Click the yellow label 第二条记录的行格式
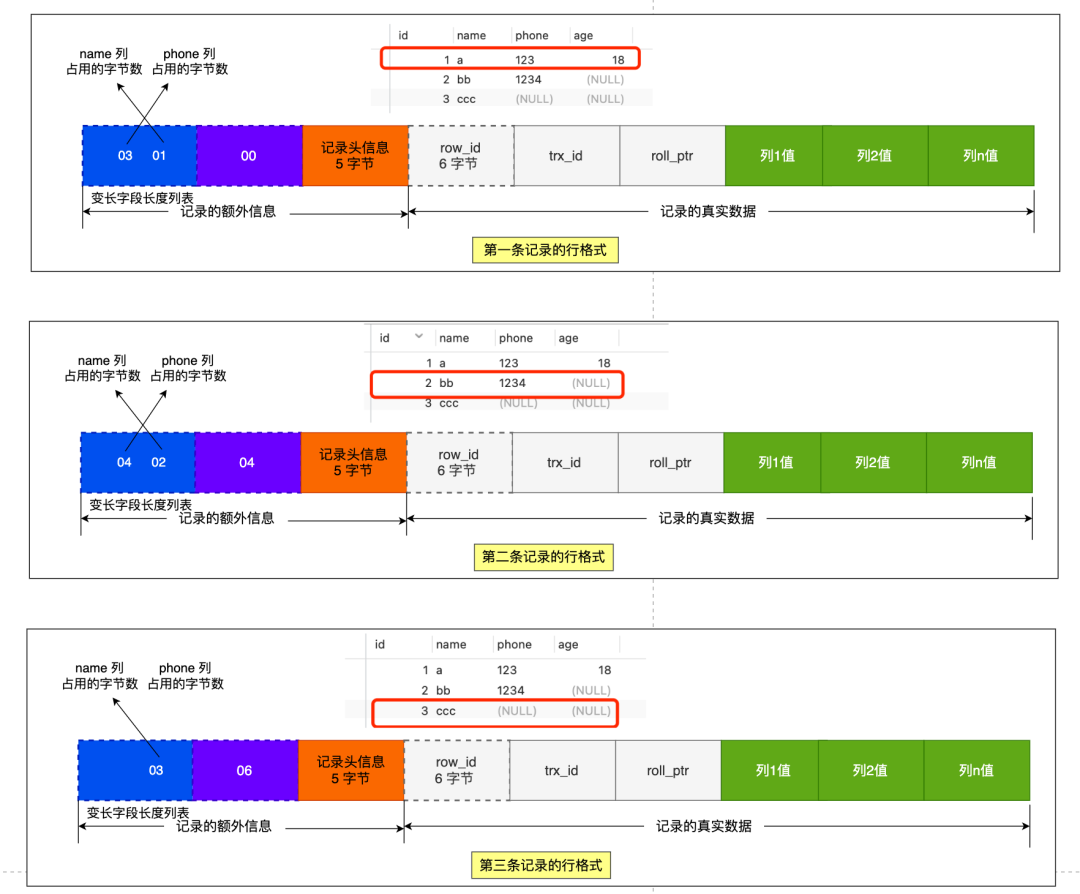1080x894 pixels. tap(543, 557)
